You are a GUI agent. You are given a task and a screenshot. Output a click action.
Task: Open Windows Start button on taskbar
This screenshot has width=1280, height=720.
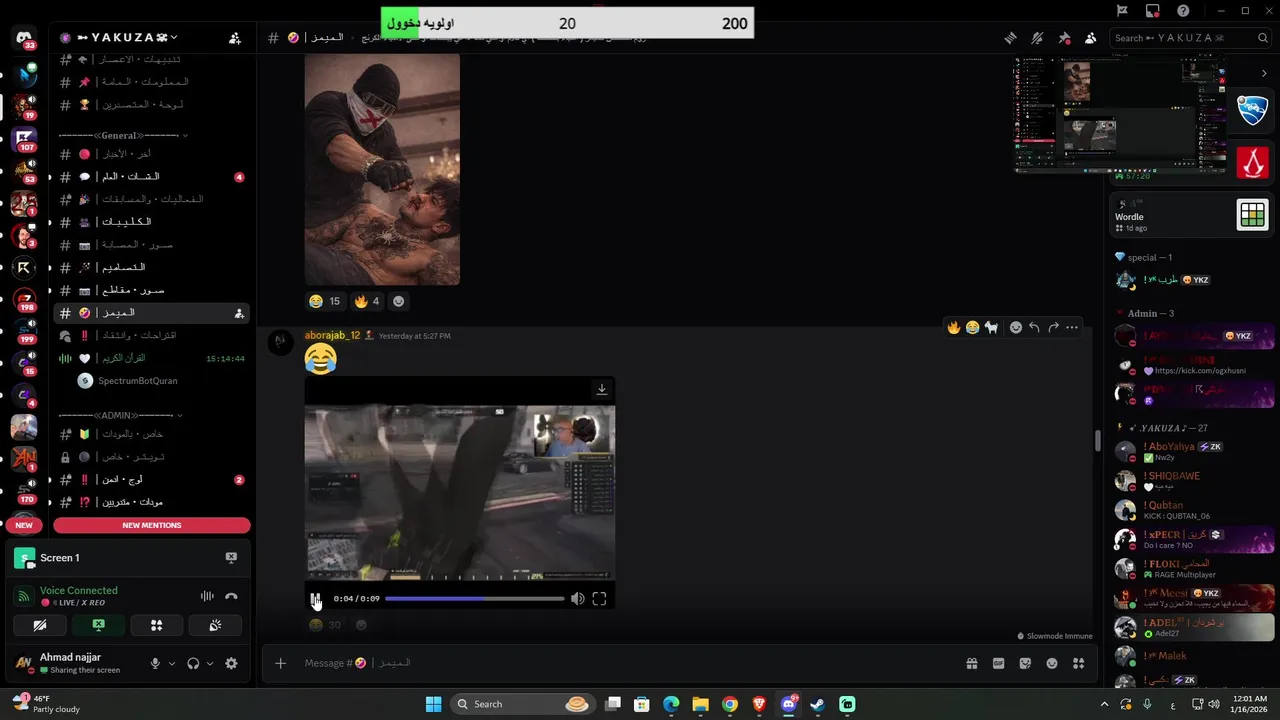(x=433, y=704)
